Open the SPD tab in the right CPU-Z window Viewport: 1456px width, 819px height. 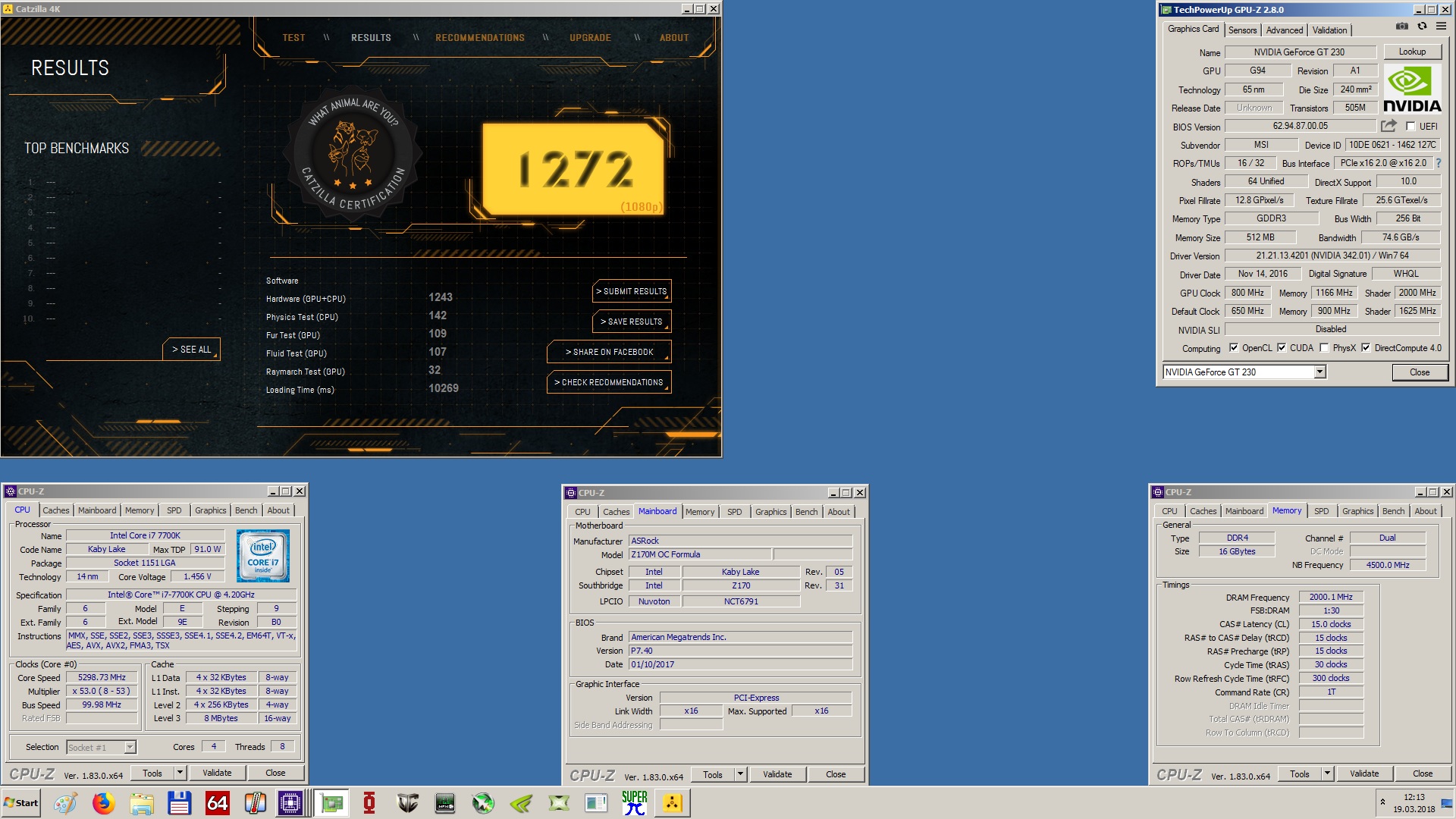pyautogui.click(x=1321, y=511)
